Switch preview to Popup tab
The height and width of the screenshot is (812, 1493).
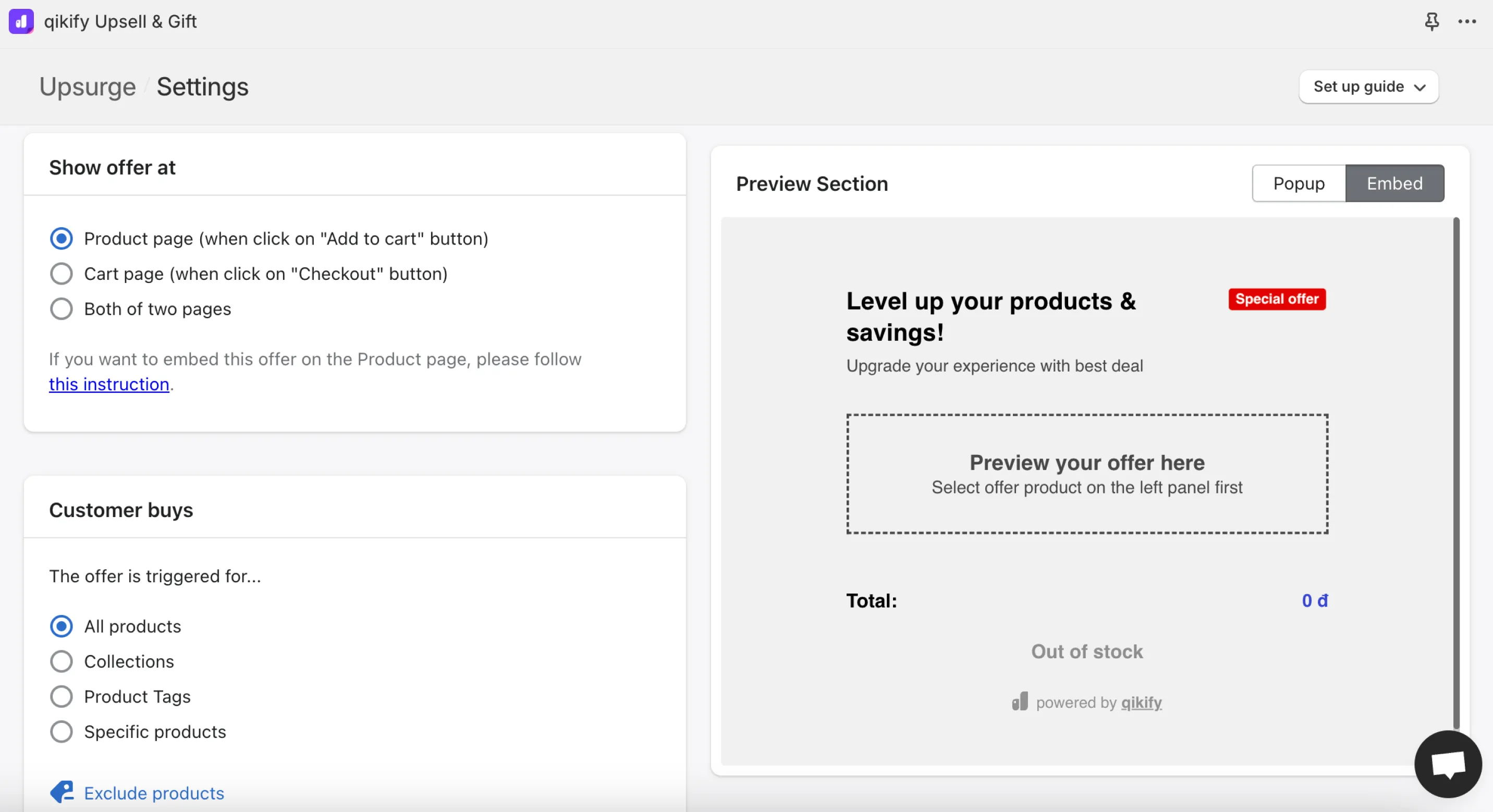[1299, 183]
